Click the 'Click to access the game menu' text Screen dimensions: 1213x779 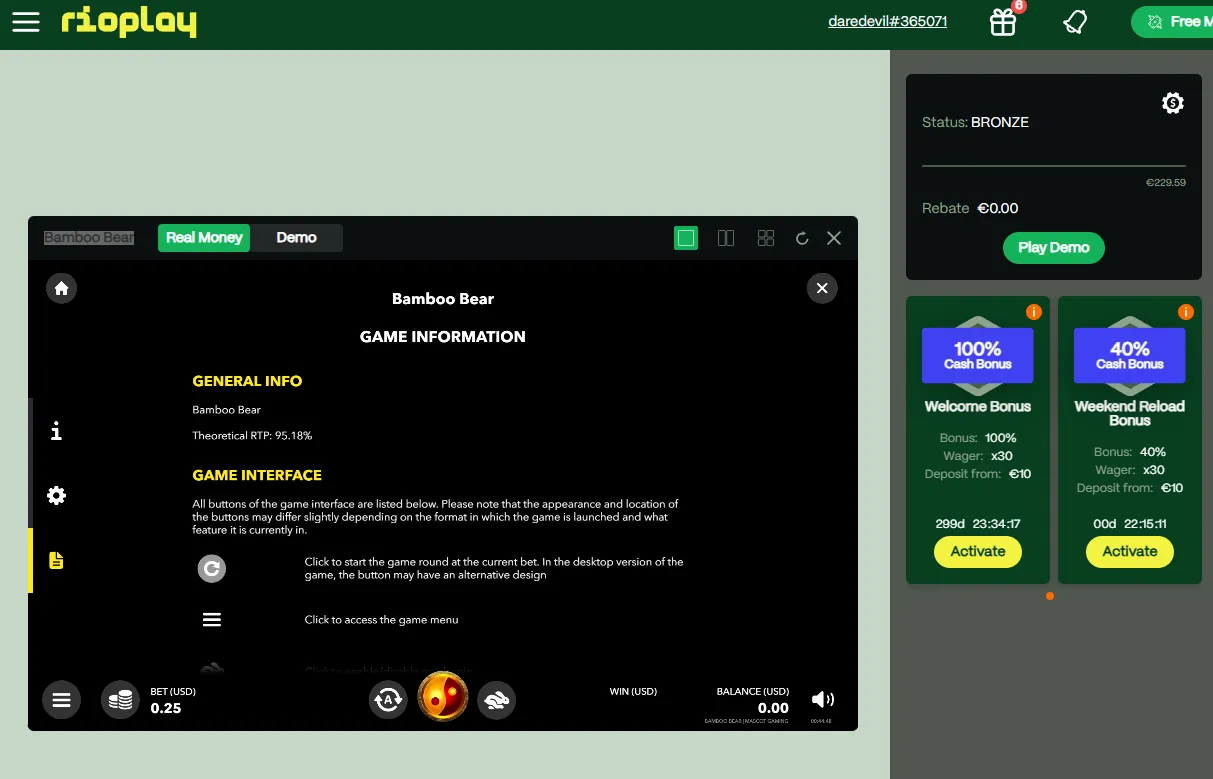pyautogui.click(x=382, y=620)
